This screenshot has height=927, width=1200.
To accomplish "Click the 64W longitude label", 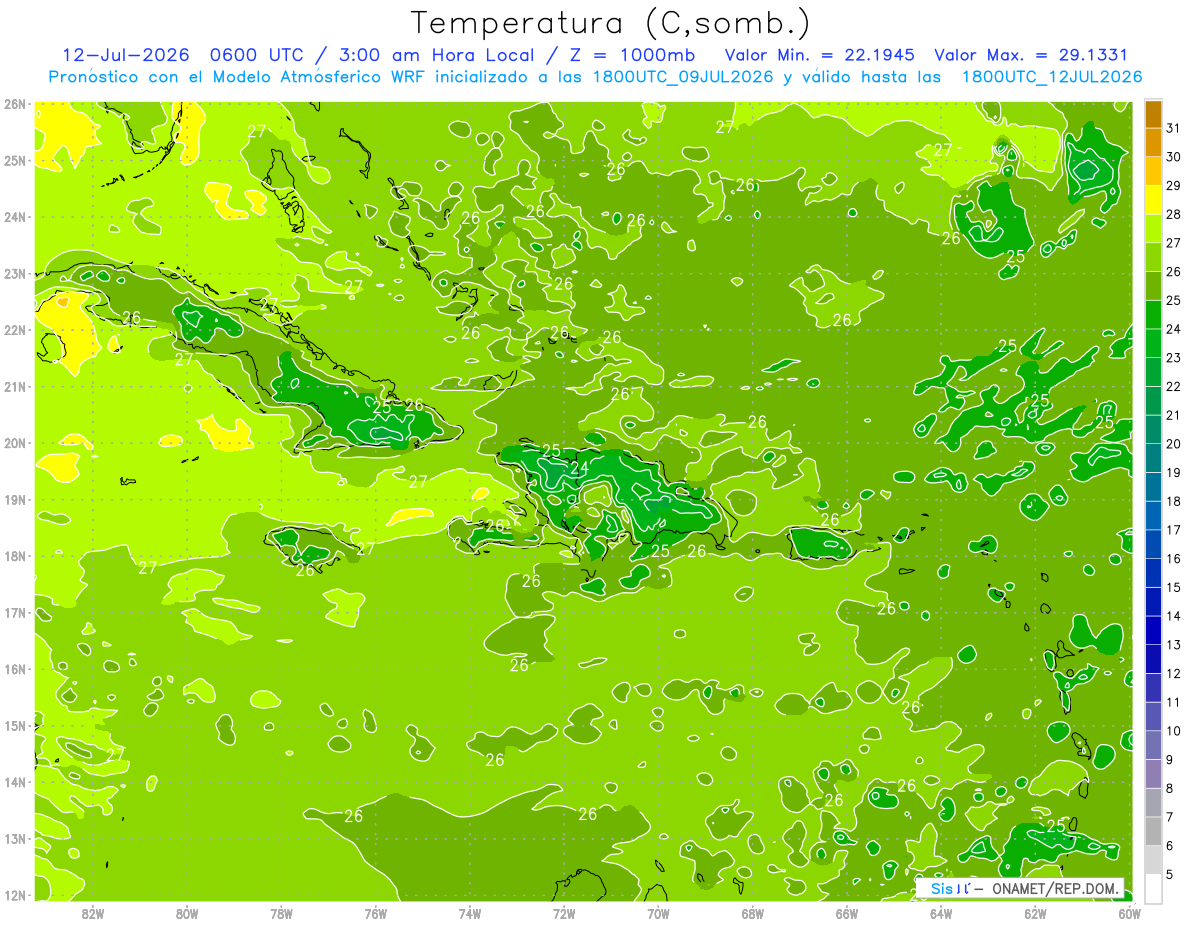I will 941,913.
